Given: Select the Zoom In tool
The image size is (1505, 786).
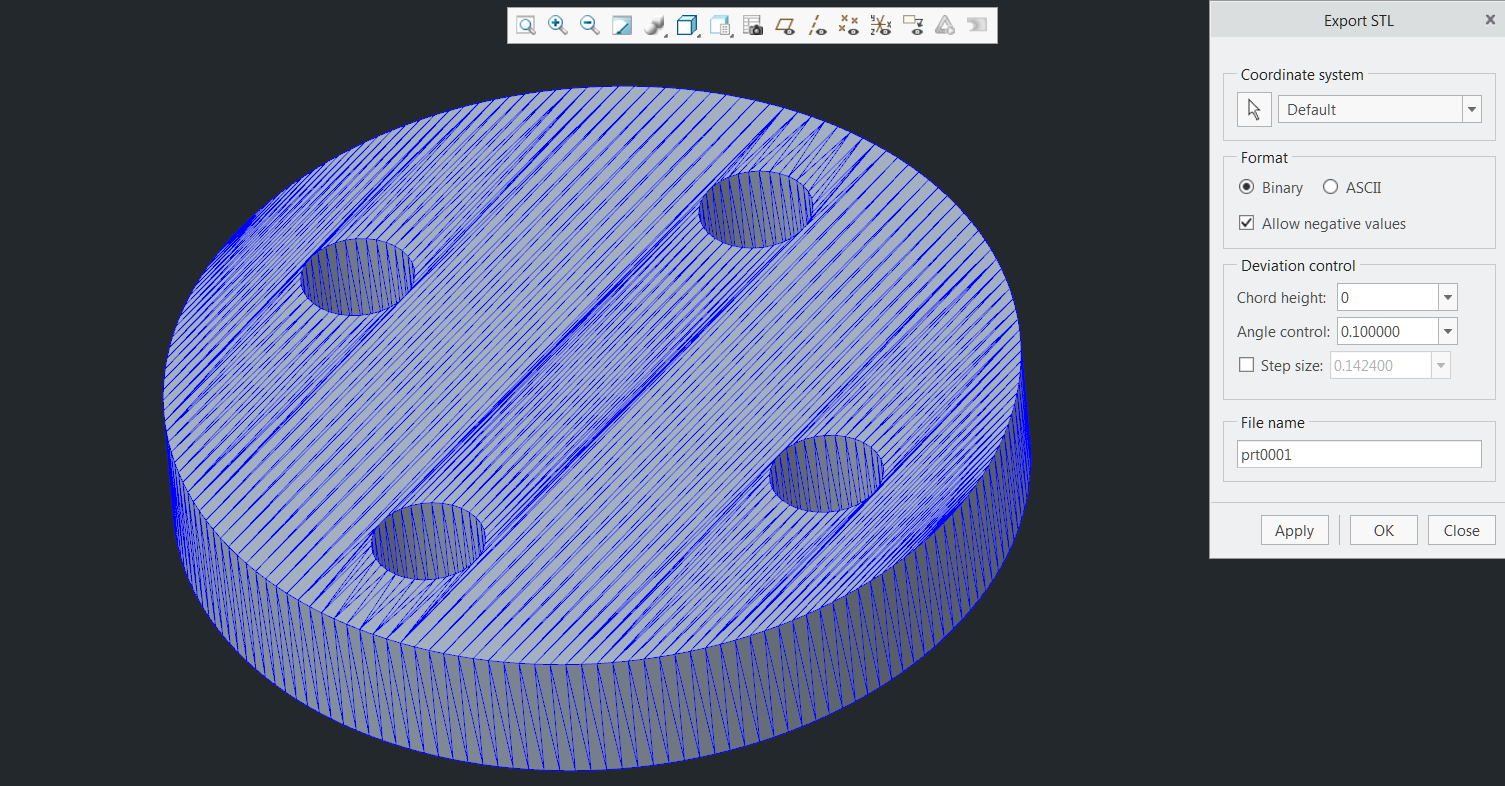Looking at the screenshot, I should click(x=557, y=25).
